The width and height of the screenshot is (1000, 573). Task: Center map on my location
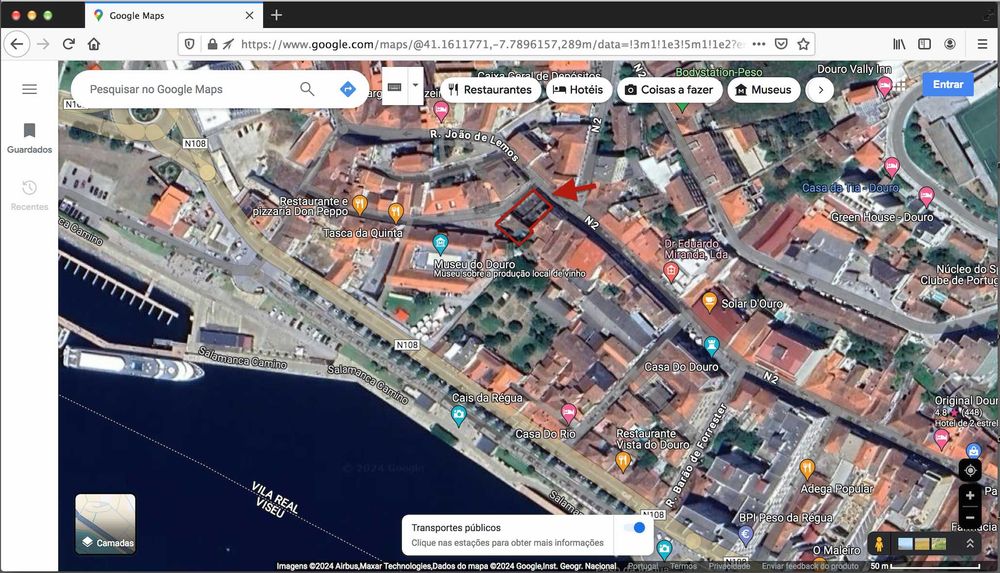[970, 471]
